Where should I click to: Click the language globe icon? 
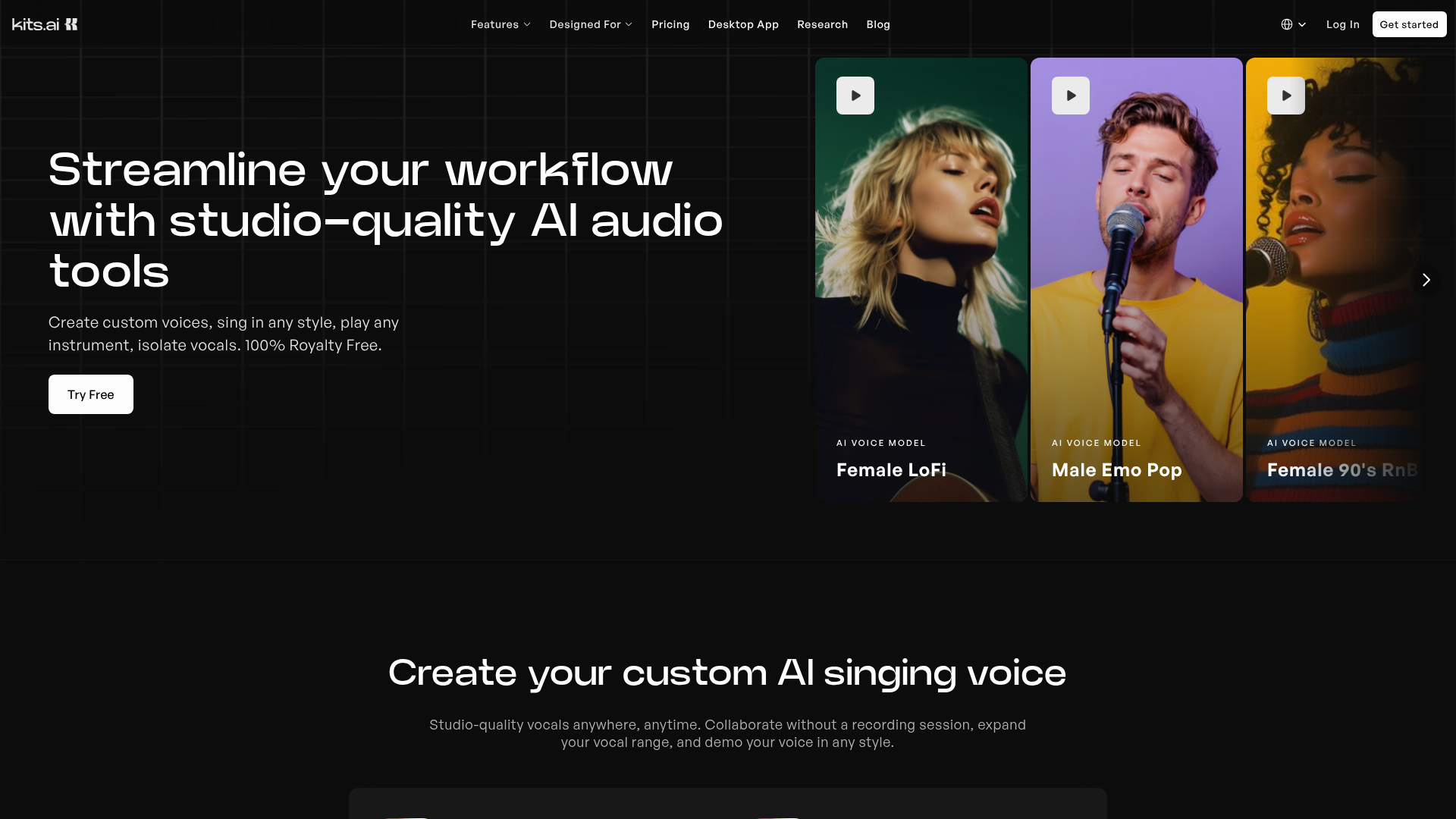click(x=1288, y=24)
